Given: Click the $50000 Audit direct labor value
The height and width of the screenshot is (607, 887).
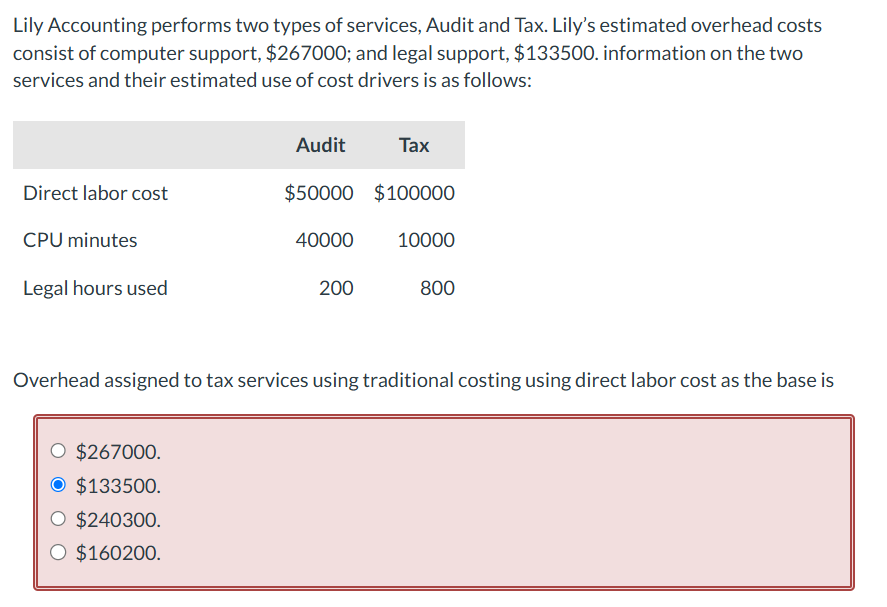Looking at the screenshot, I should click(x=320, y=192).
